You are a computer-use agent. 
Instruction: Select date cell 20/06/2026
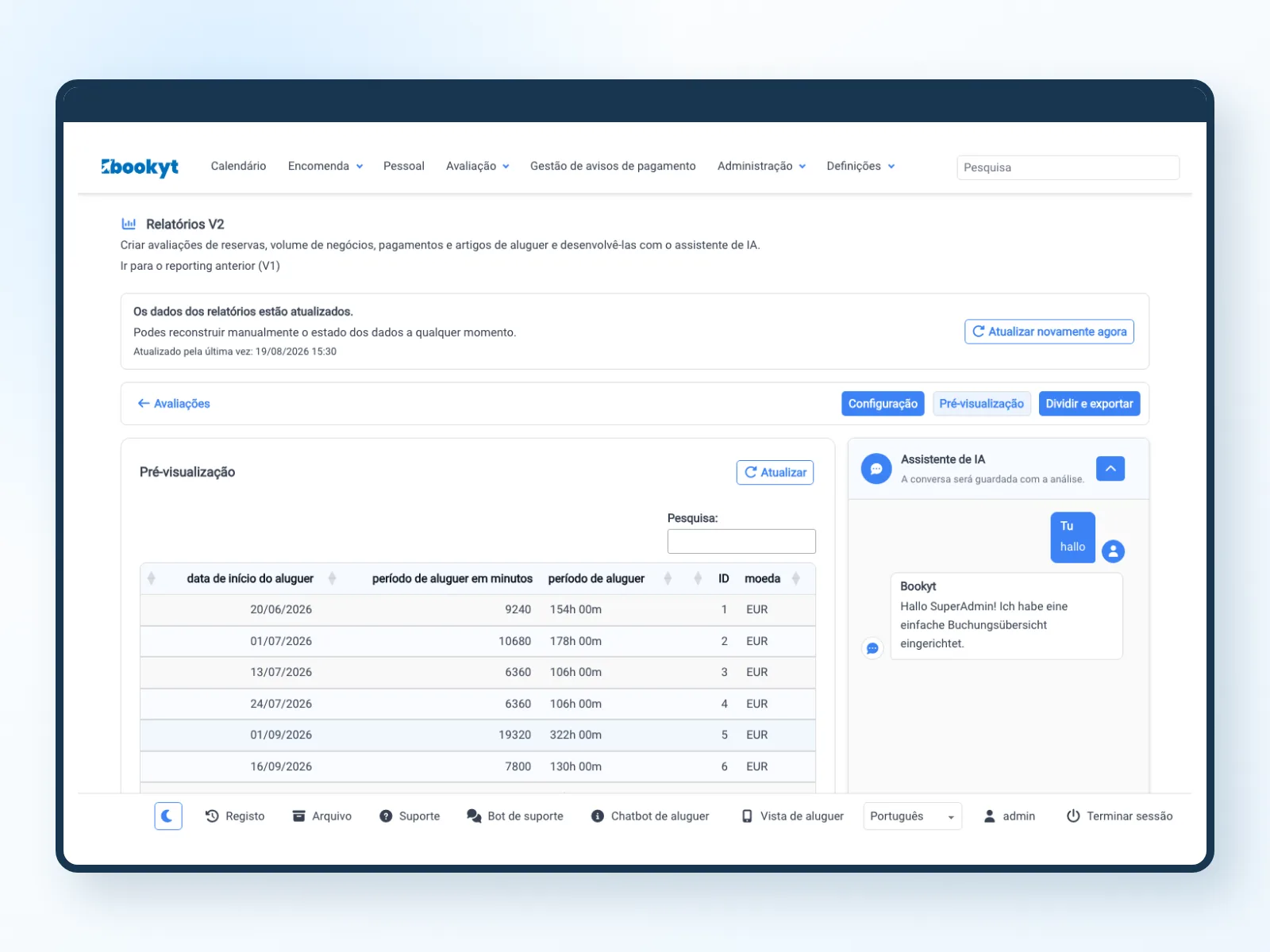(x=281, y=609)
